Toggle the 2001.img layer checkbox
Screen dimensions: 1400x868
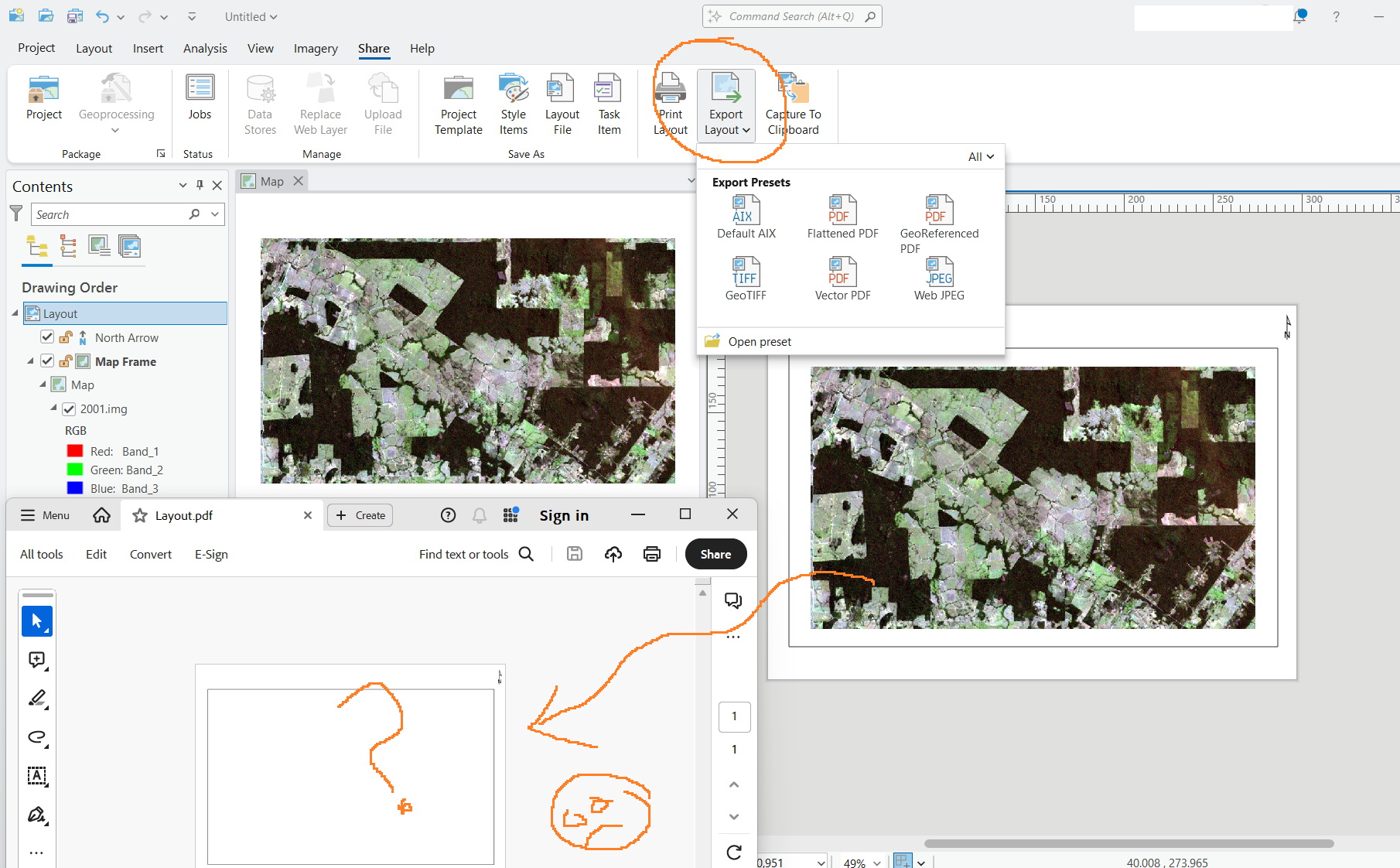69,409
